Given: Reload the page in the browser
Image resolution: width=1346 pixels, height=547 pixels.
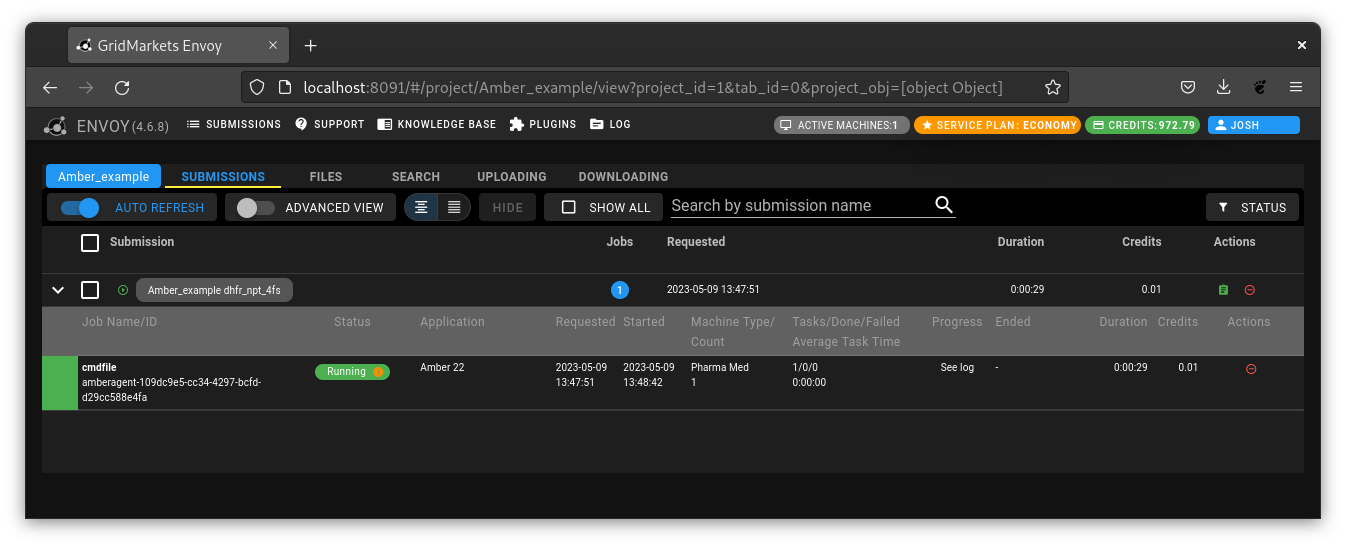Looking at the screenshot, I should coord(122,88).
